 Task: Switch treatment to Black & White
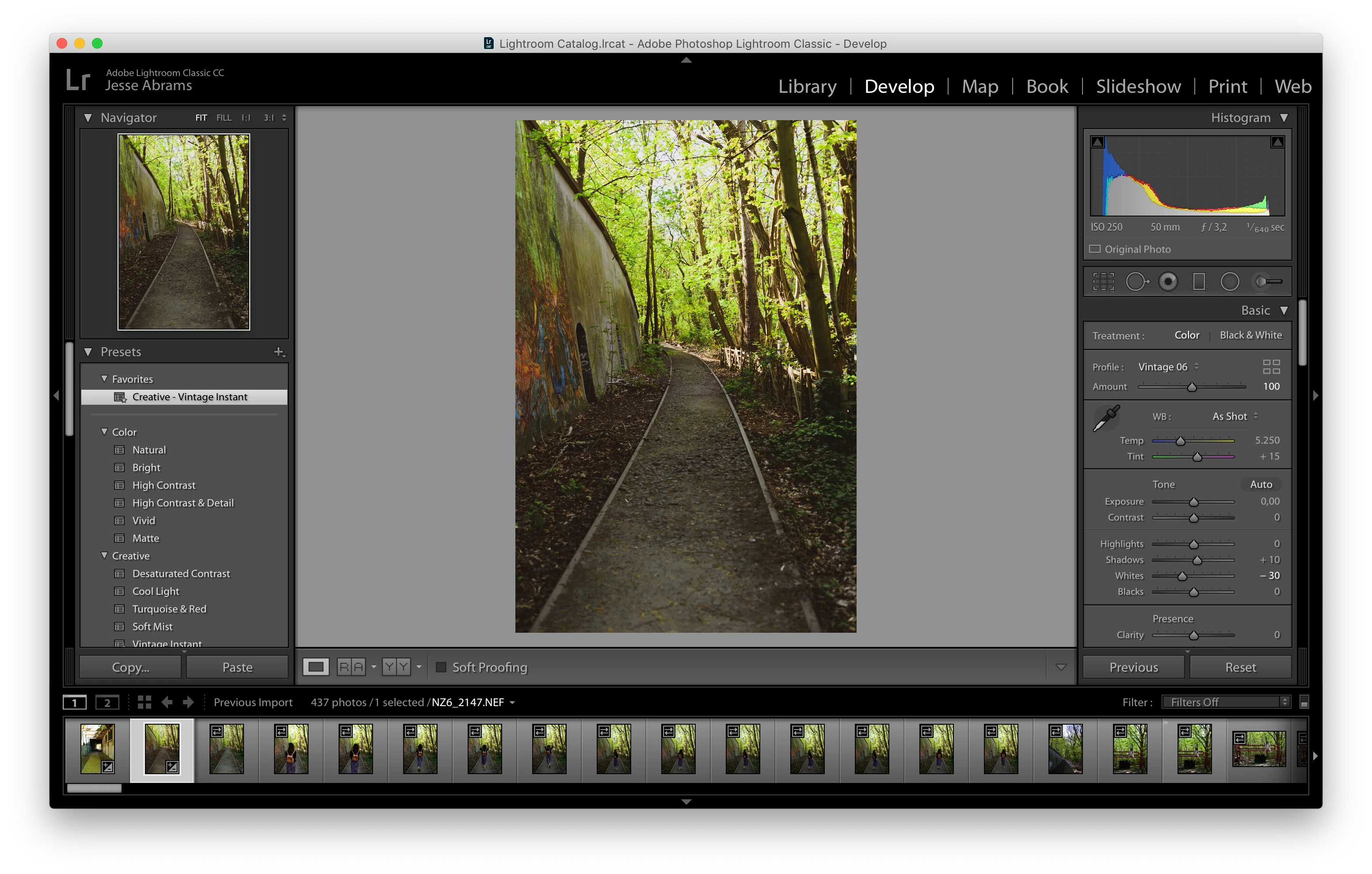(x=1250, y=335)
